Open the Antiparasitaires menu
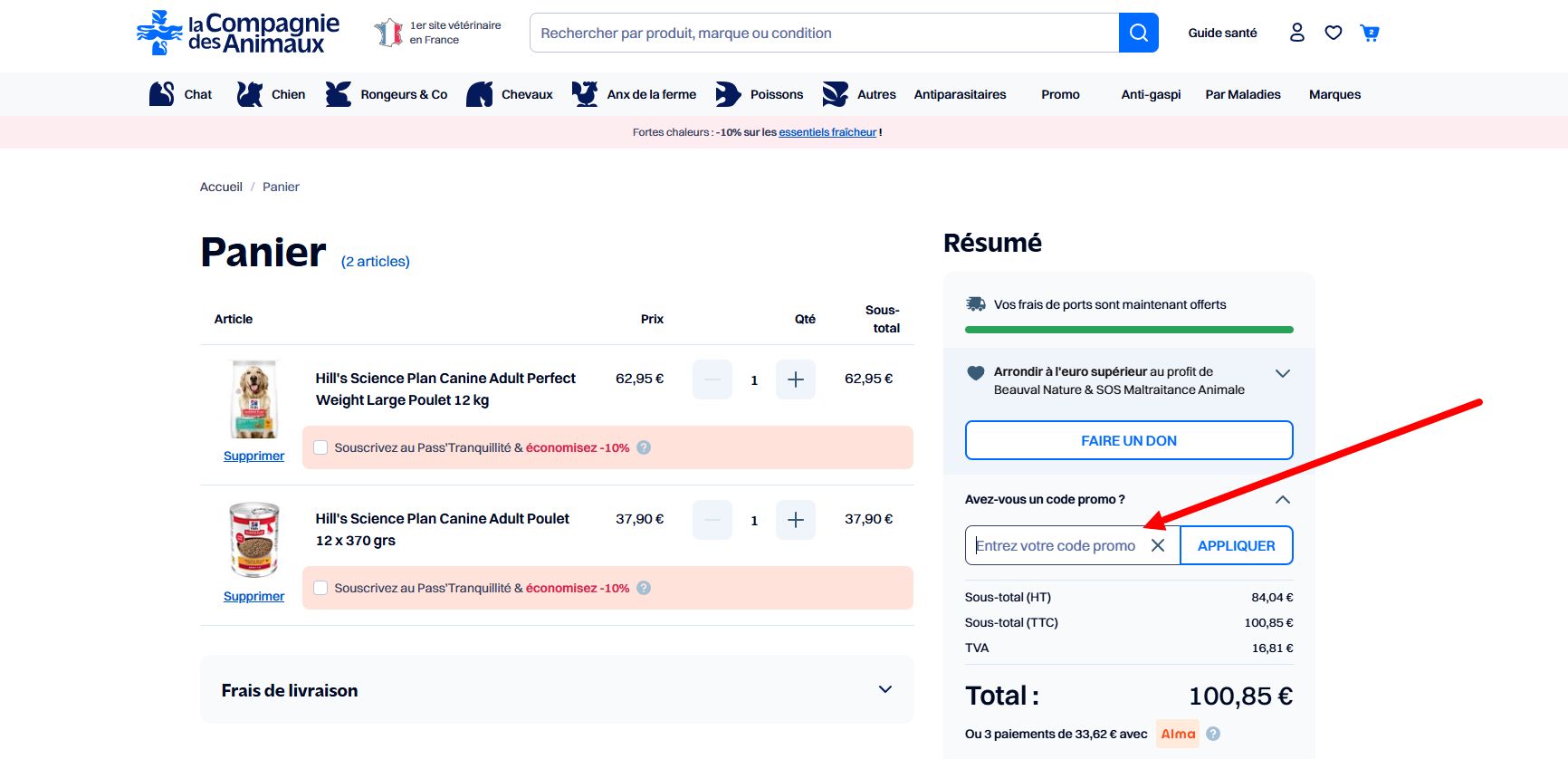Viewport: 1568px width, 759px height. 960,94
